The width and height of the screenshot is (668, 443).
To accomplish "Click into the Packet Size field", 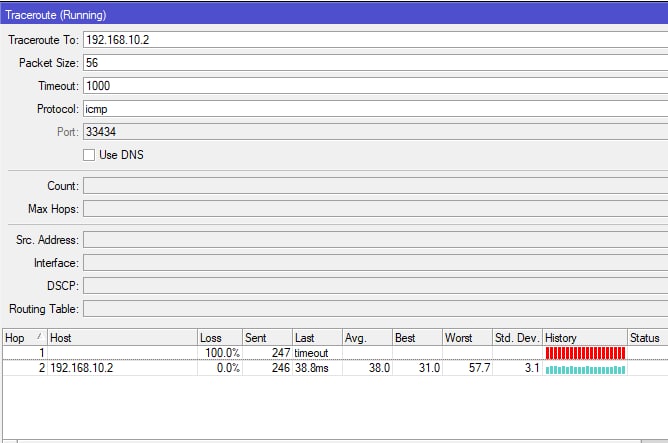I will [x=375, y=63].
